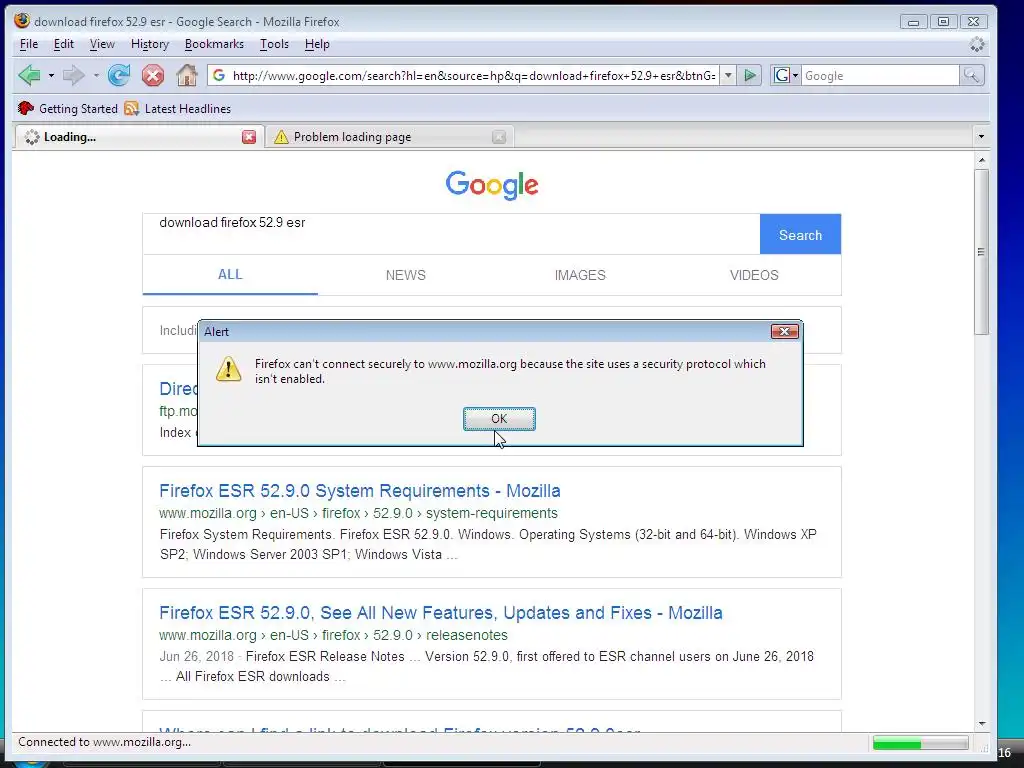Open the View menu

pyautogui.click(x=102, y=44)
